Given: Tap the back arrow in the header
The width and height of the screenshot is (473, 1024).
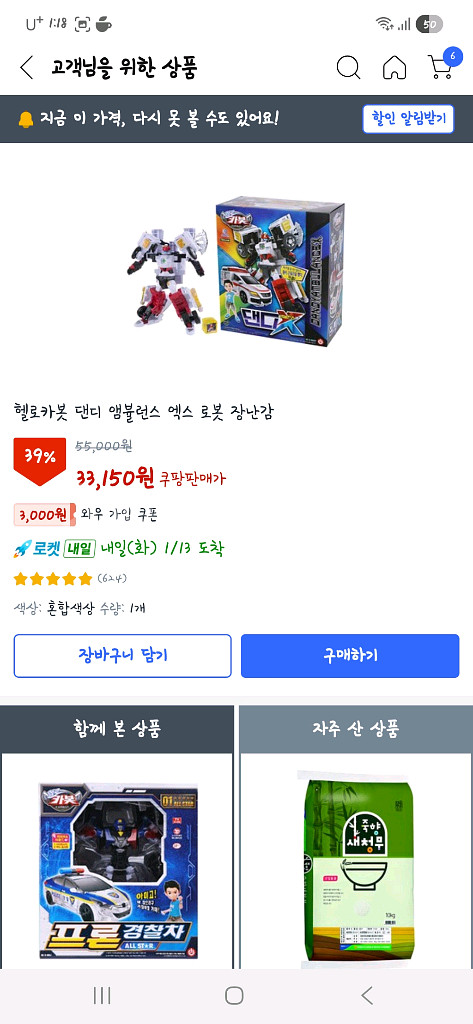Looking at the screenshot, I should point(26,67).
